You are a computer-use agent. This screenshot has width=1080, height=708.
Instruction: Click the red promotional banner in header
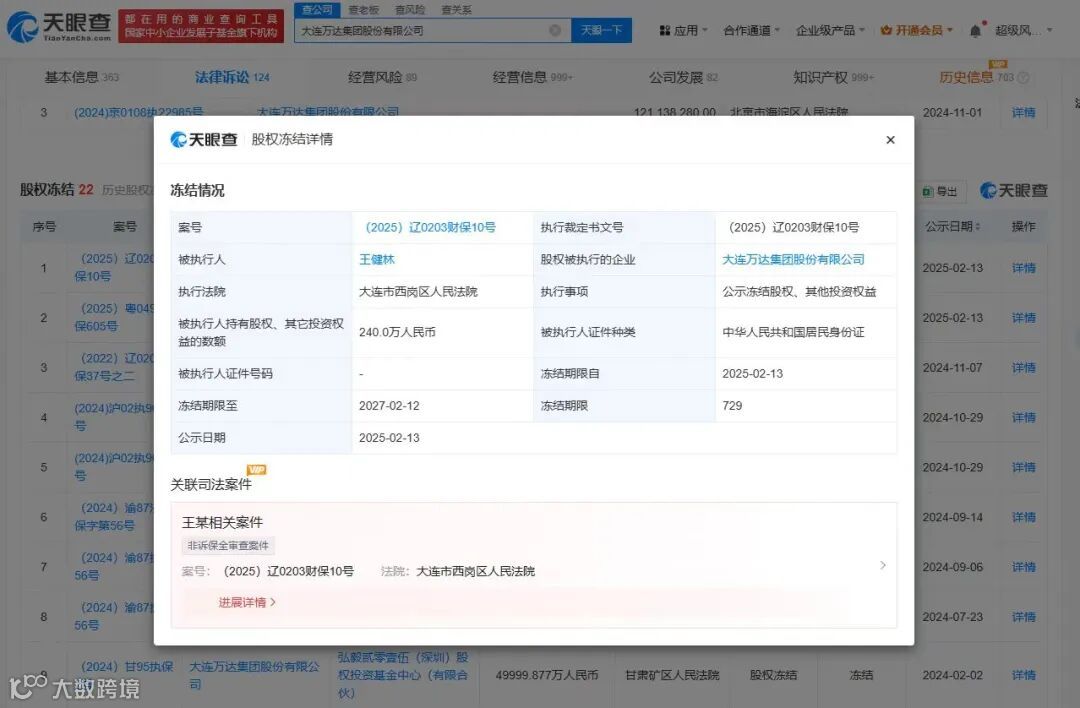pos(201,26)
